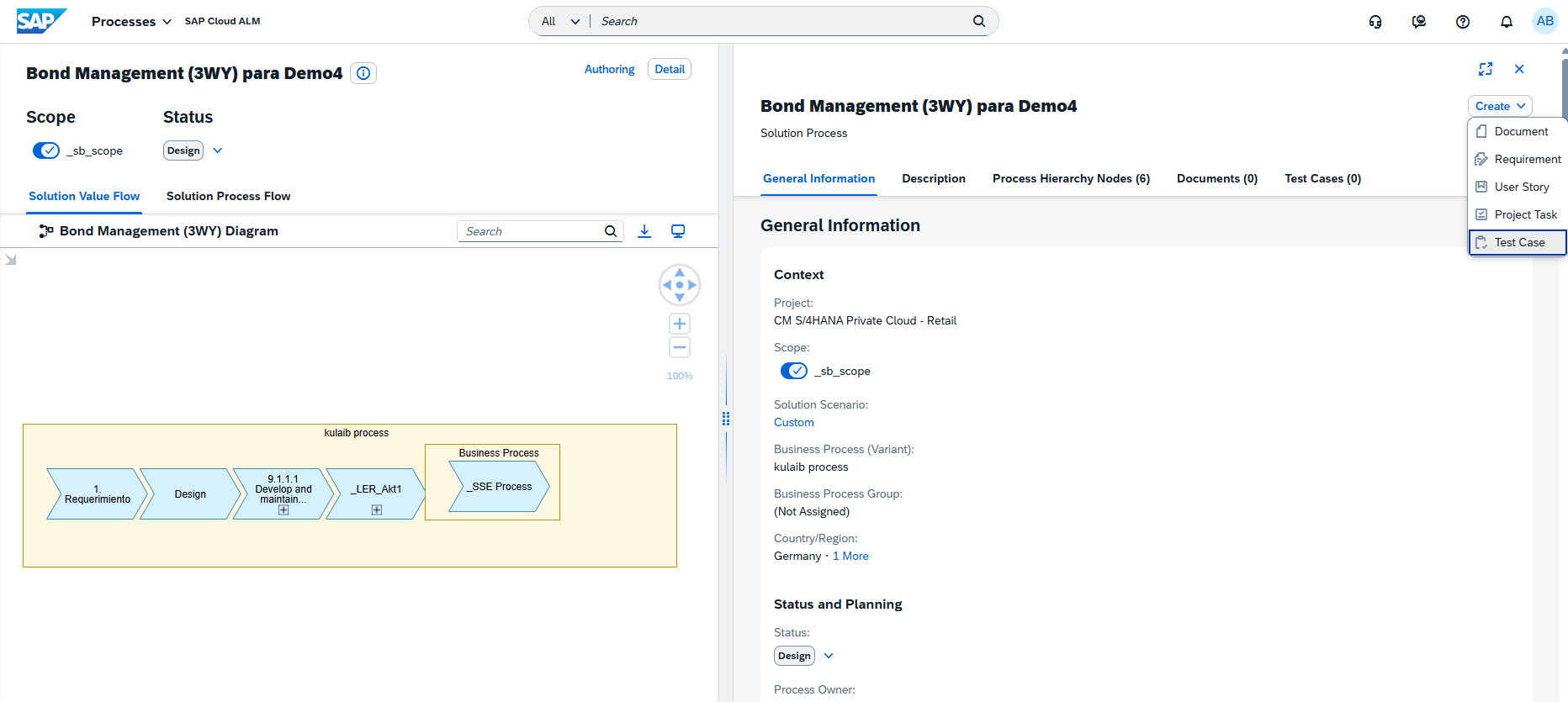
Task: Toggle the _sb_scope switch under Scope
Action: pyautogui.click(x=46, y=150)
